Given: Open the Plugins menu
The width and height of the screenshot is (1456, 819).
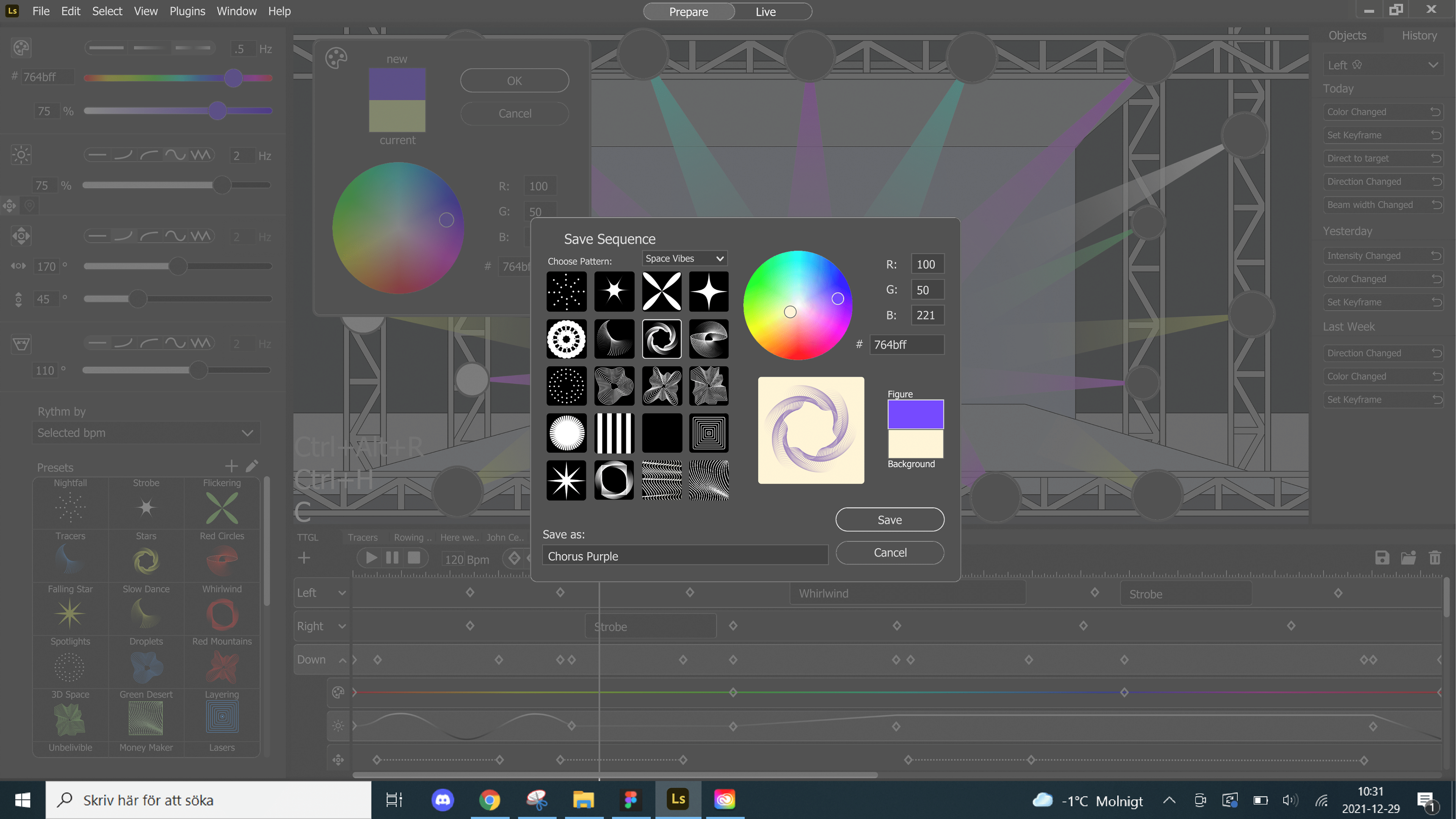Looking at the screenshot, I should tap(187, 11).
